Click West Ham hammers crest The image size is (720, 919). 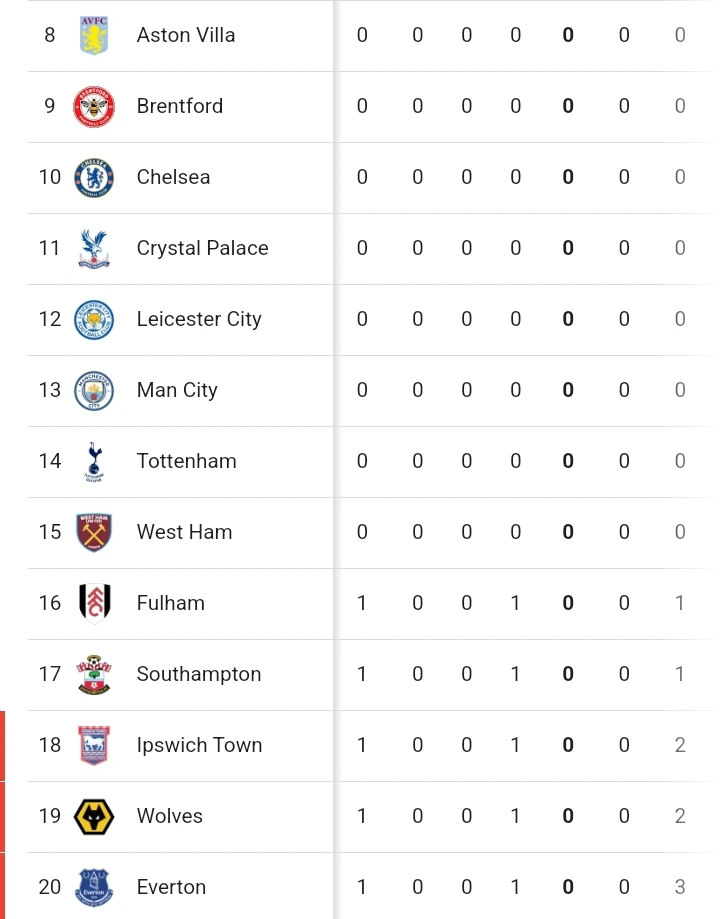(94, 533)
